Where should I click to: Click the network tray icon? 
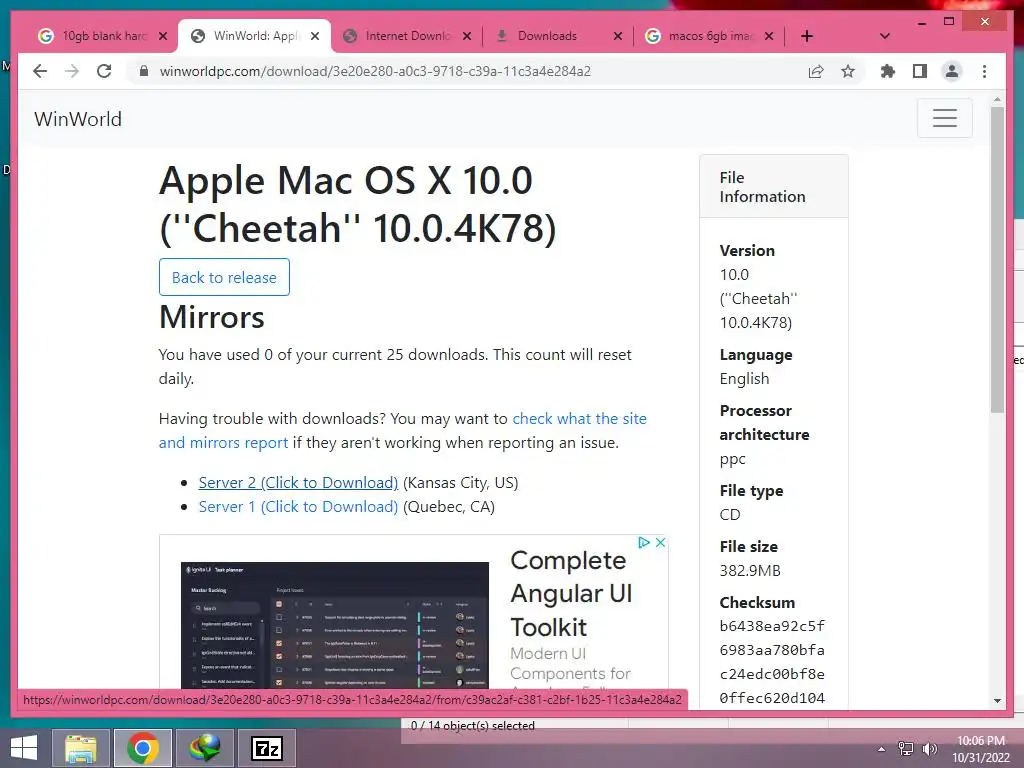pos(906,749)
